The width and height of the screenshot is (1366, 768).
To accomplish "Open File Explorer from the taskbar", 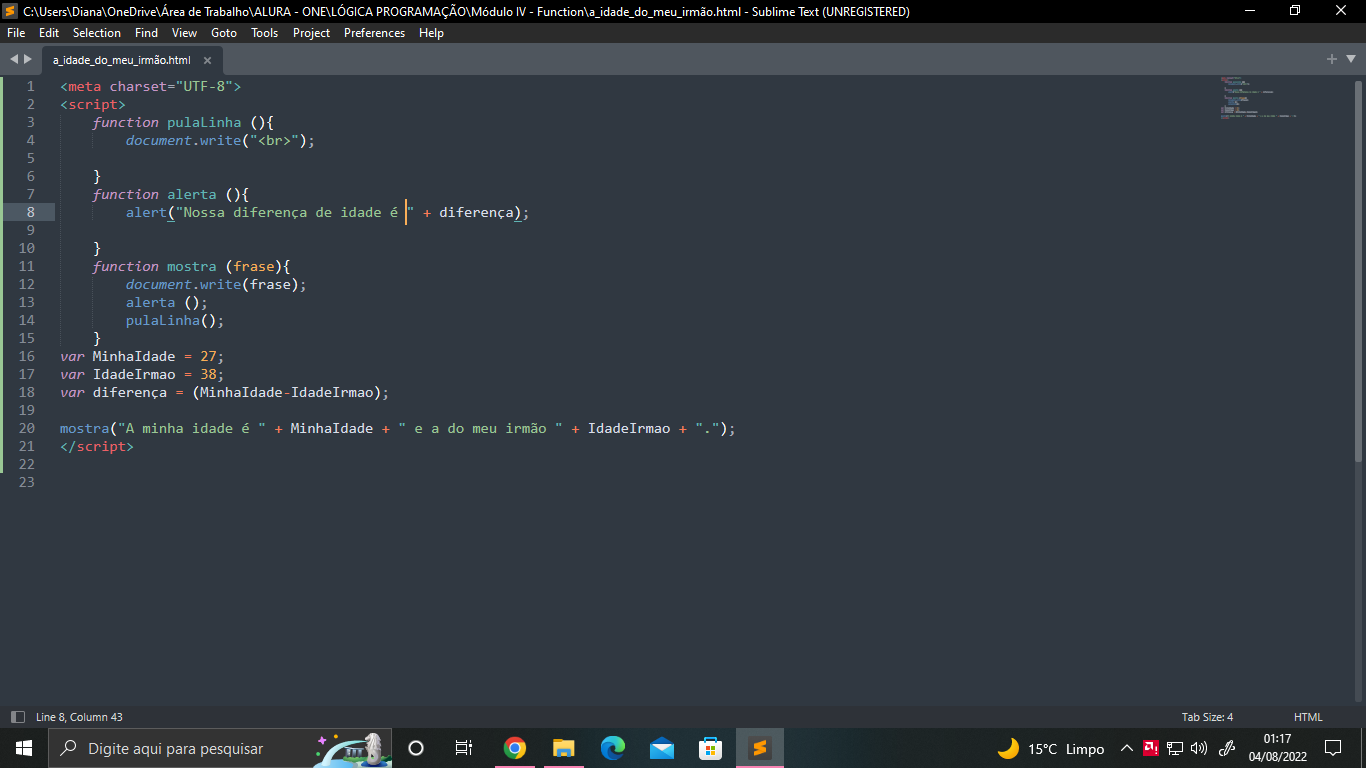I will click(563, 748).
